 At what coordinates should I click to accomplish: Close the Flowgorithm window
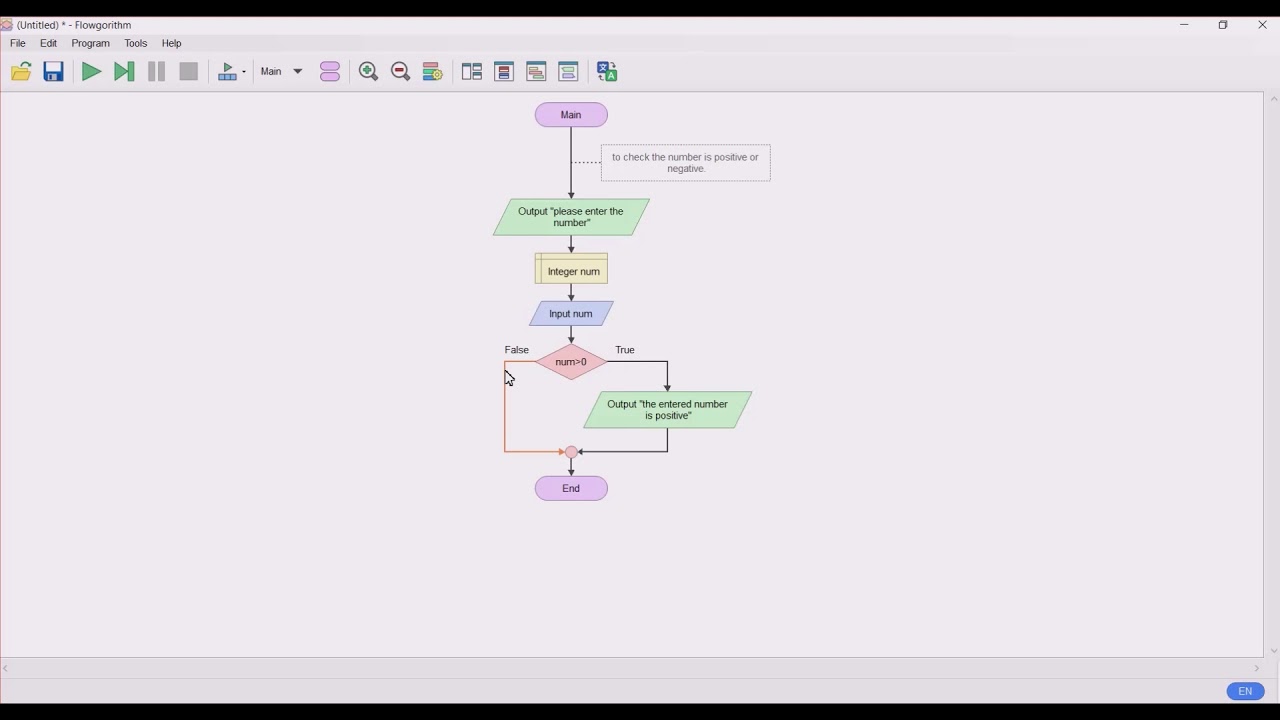(1262, 25)
